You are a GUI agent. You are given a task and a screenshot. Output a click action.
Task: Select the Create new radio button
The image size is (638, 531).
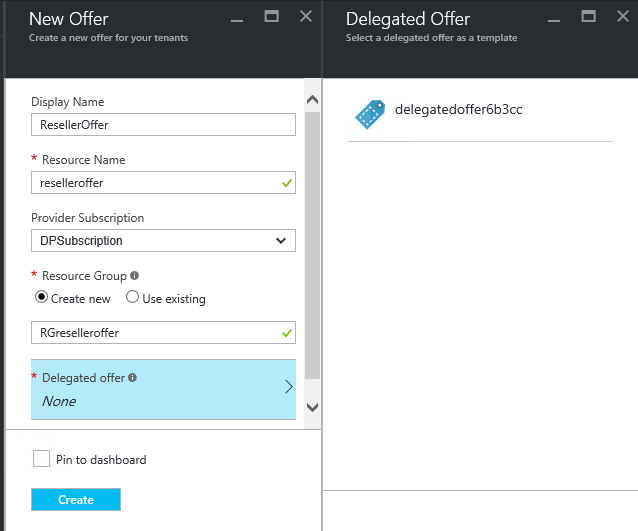coord(42,298)
